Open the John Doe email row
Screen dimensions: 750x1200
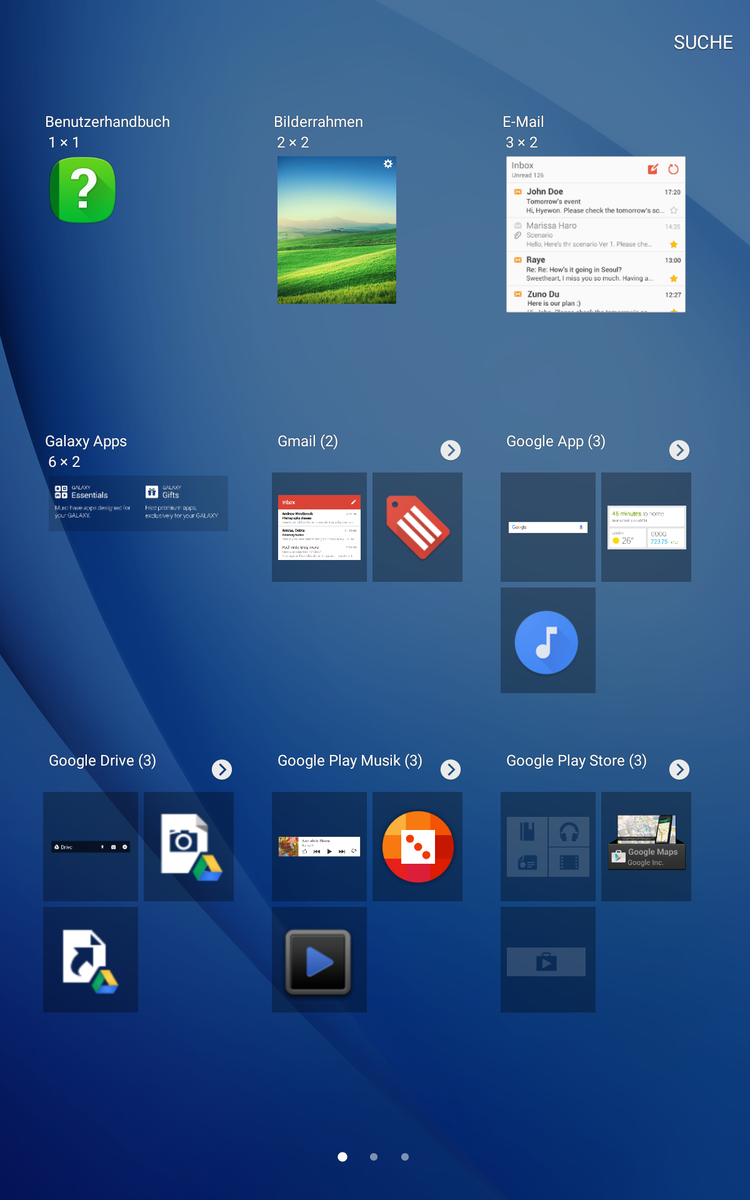pyautogui.click(x=596, y=201)
